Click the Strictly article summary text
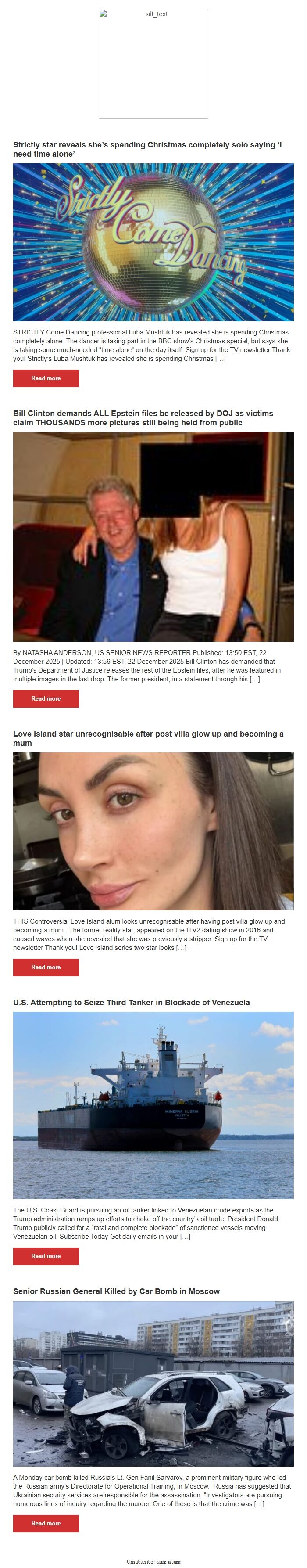Viewport: 307px width, 1568px height. tap(152, 345)
